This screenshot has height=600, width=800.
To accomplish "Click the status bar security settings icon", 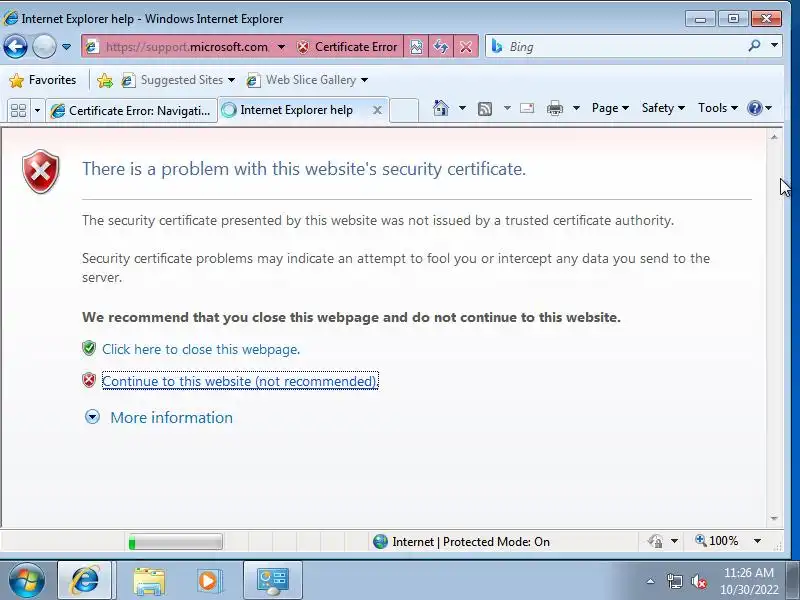I will pyautogui.click(x=656, y=541).
